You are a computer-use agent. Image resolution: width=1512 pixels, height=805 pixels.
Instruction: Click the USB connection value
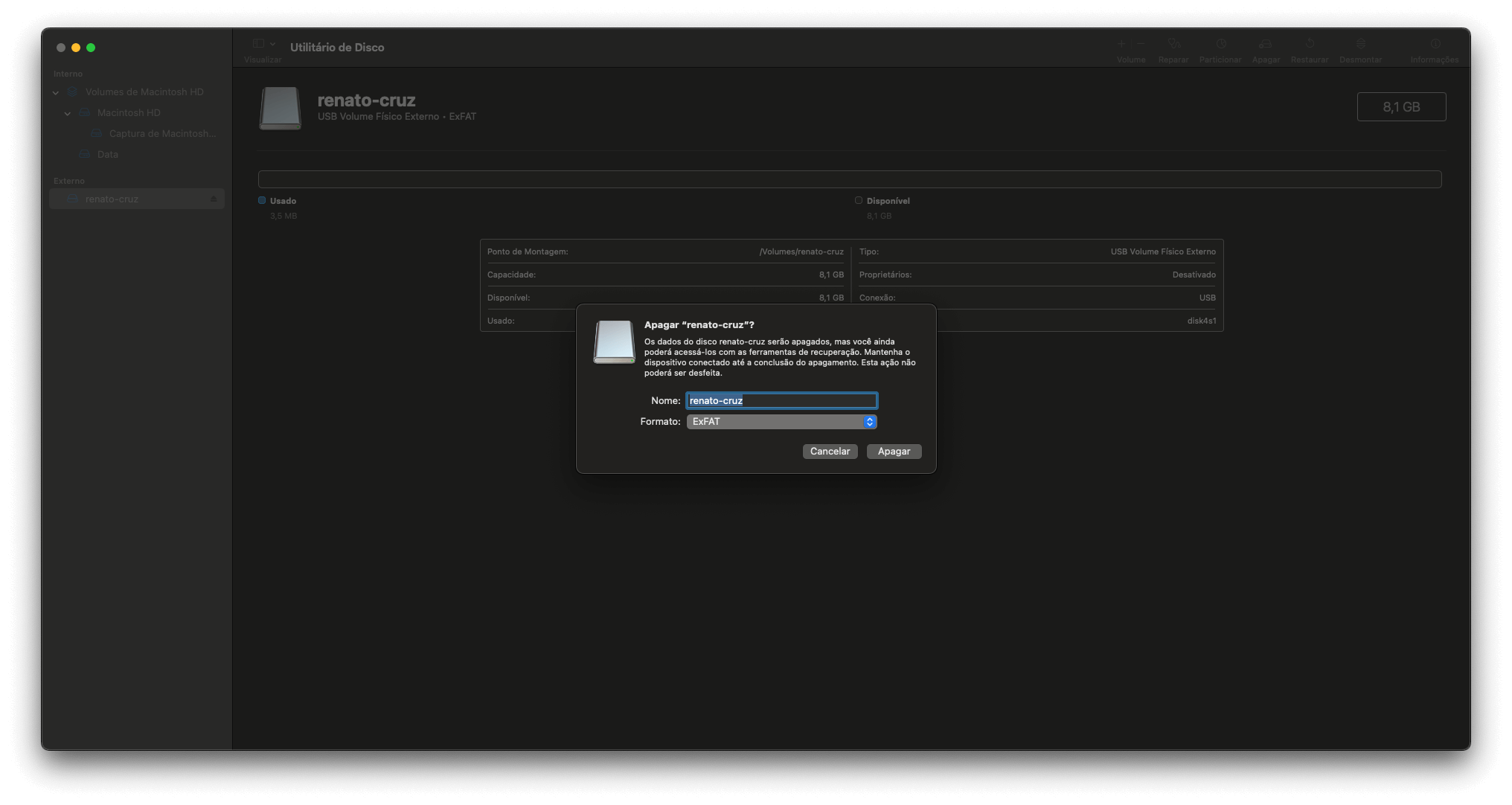(1208, 298)
